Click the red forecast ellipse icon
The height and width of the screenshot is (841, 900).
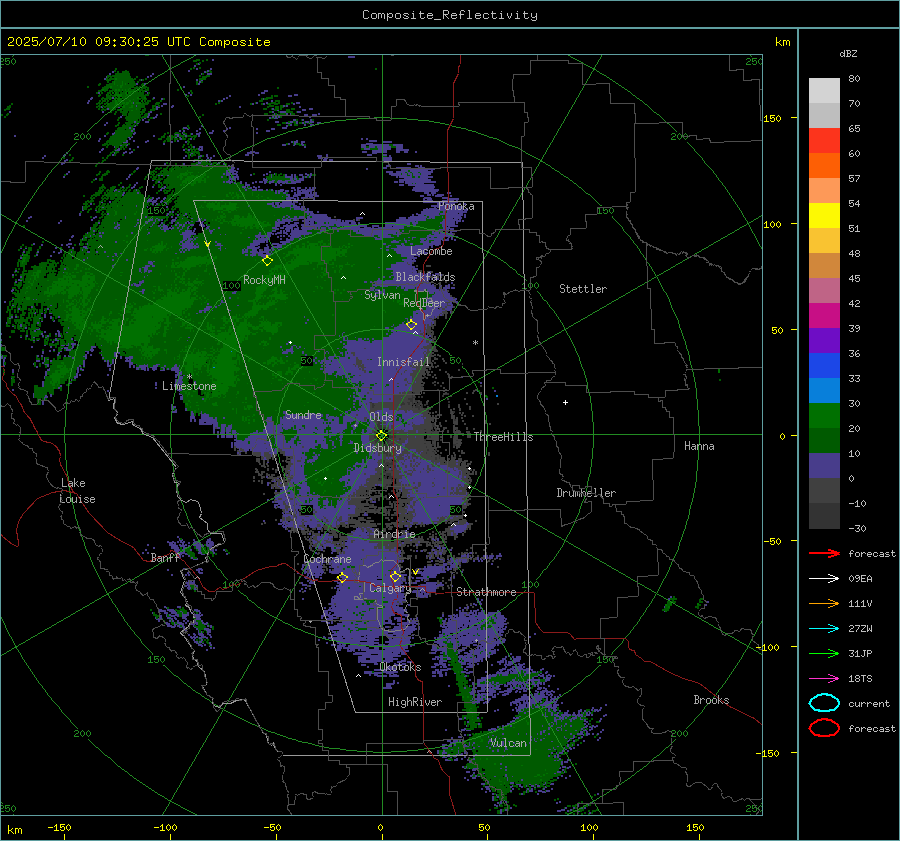824,728
